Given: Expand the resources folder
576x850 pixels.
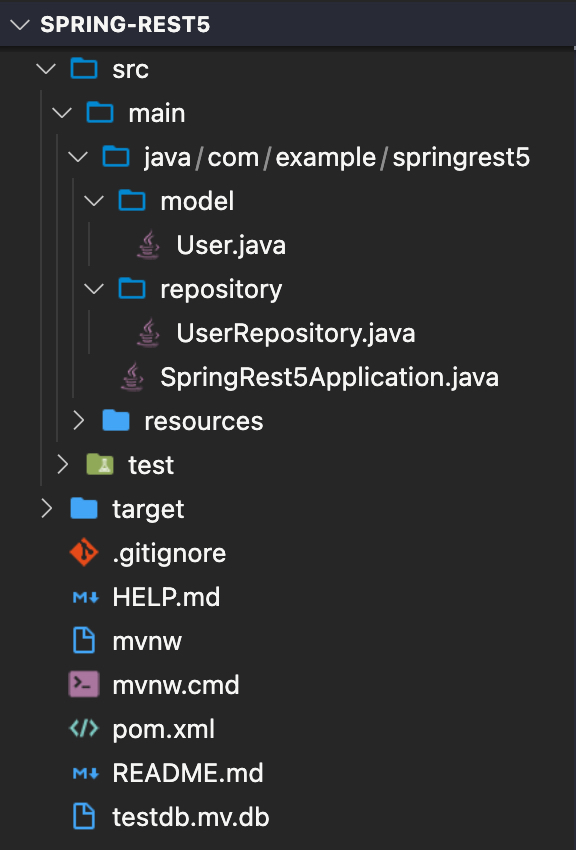Looking at the screenshot, I should (x=79, y=420).
